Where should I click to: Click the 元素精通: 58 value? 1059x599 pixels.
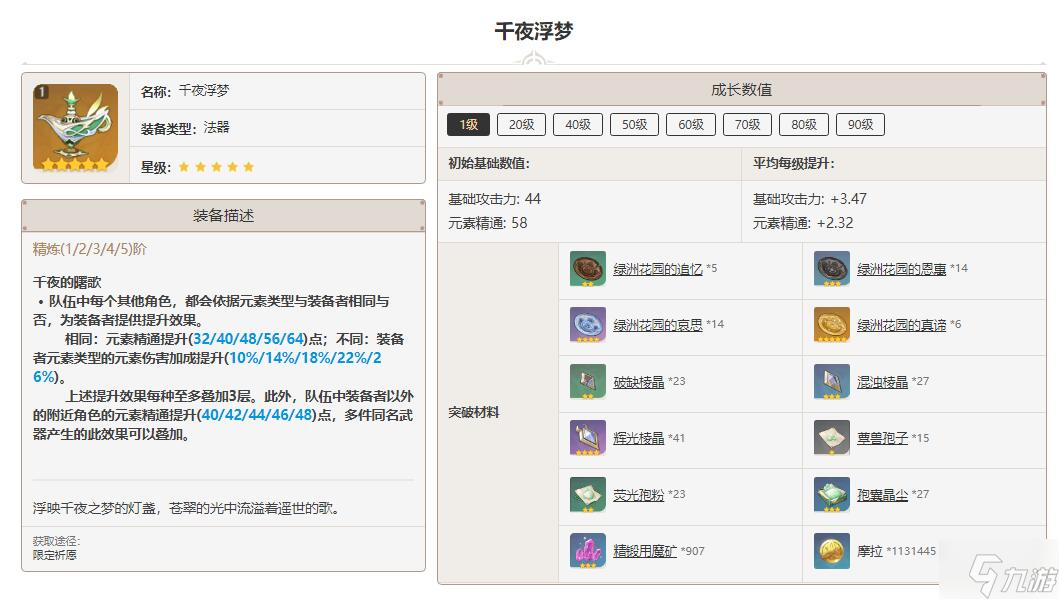(x=488, y=223)
